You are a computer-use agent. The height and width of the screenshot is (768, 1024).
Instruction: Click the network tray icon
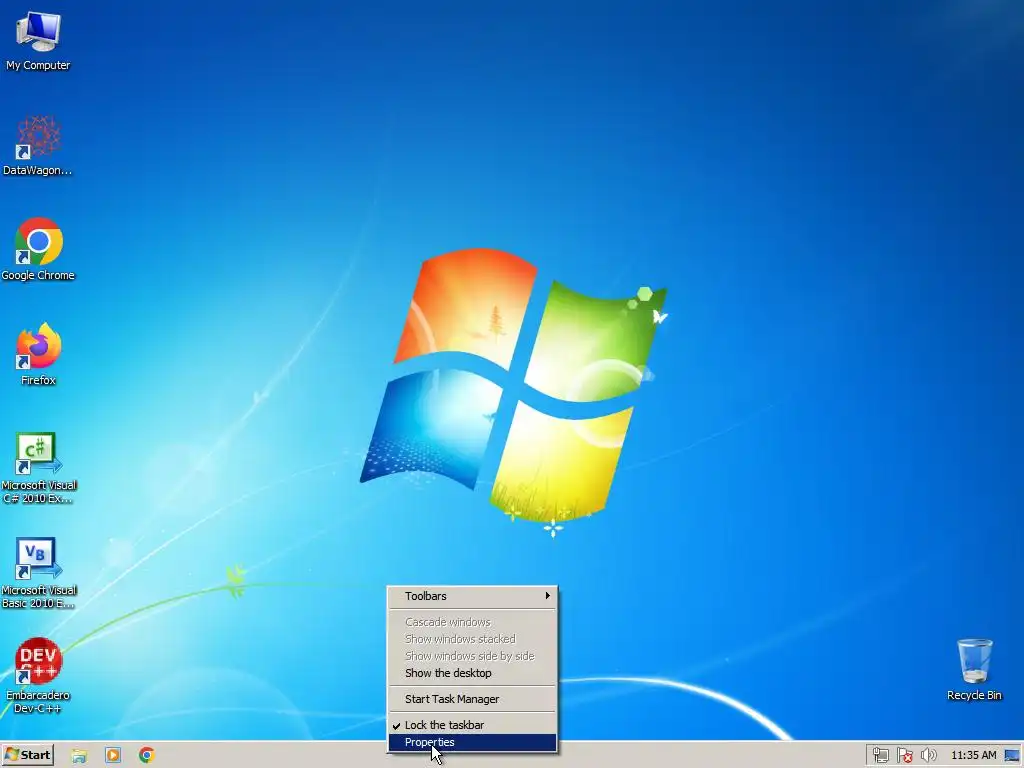[x=880, y=756]
